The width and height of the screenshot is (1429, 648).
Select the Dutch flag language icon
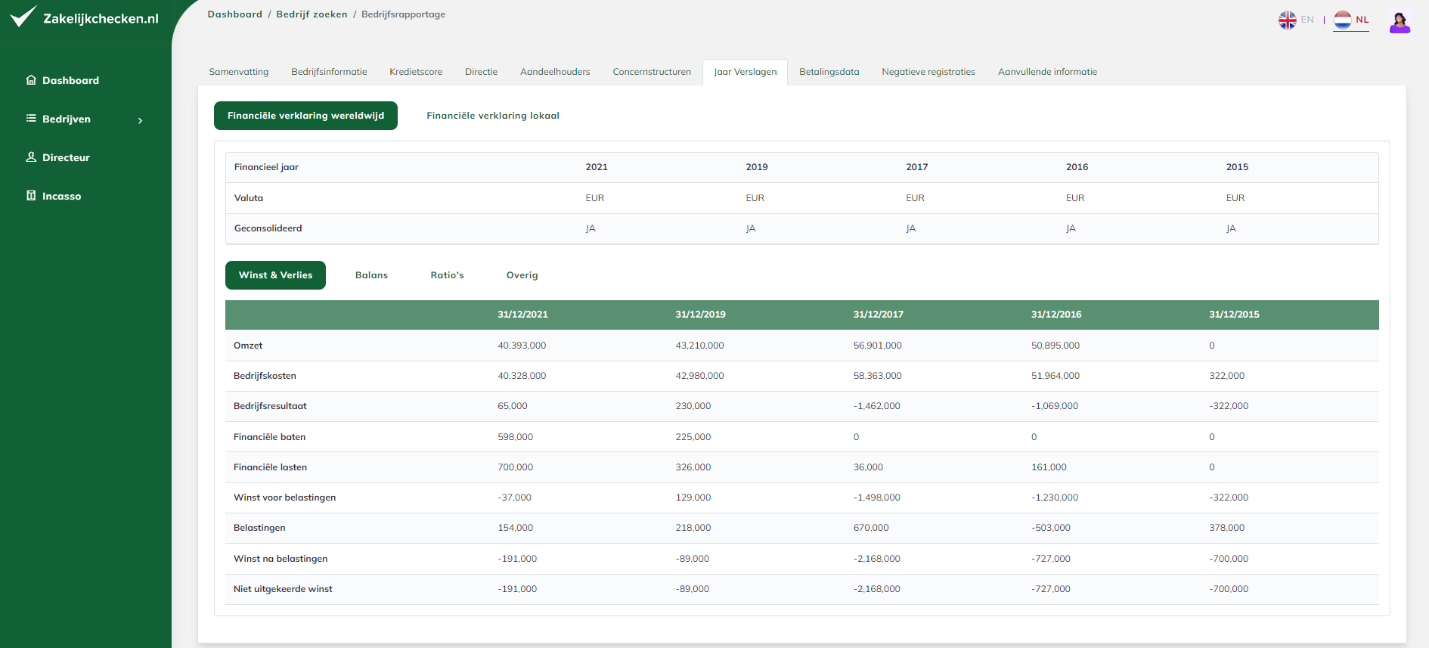(1343, 20)
